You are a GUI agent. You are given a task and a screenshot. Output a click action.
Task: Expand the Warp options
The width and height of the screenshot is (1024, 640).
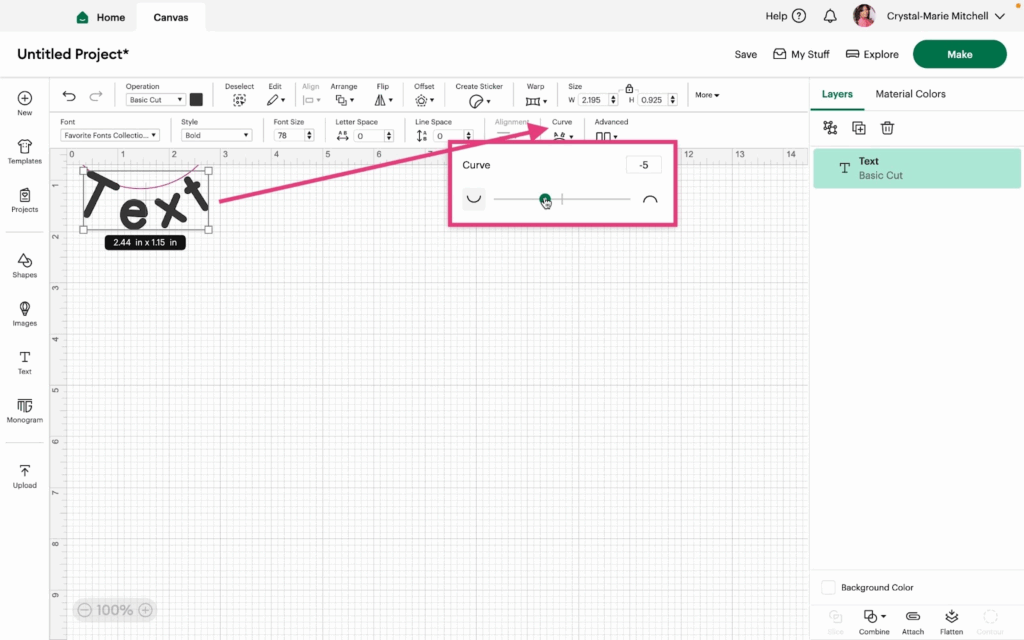(x=536, y=101)
